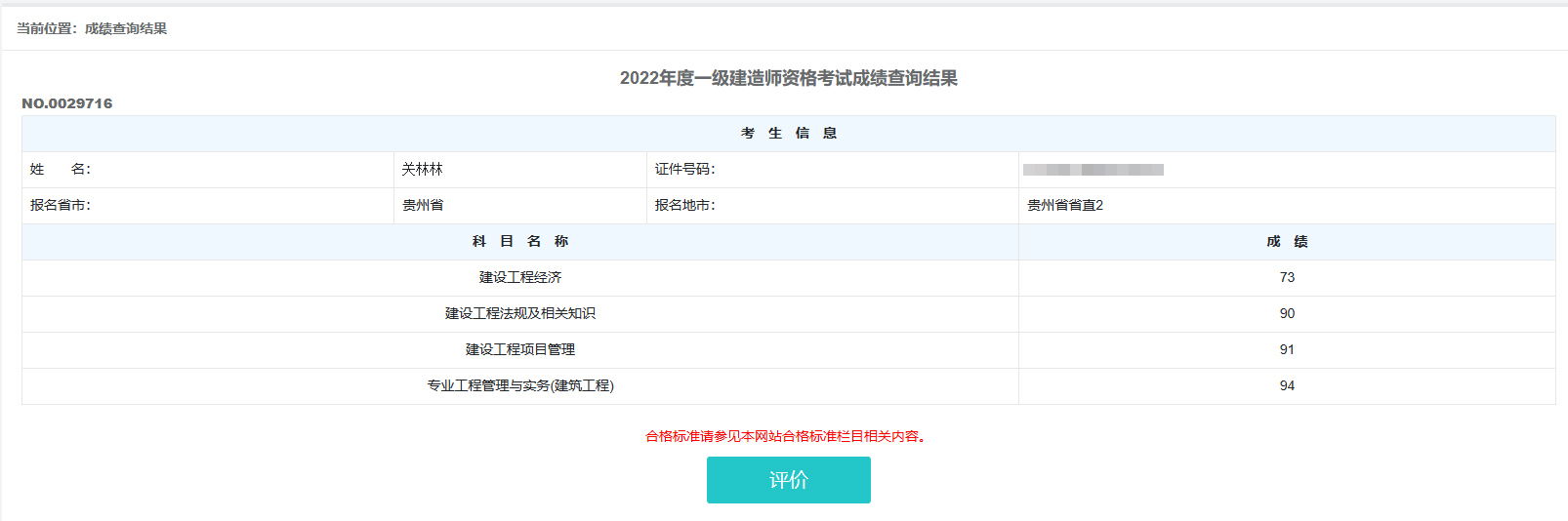Click the 成绩查询结果 breadcrumb text
Image resolution: width=1568 pixels, height=521 pixels.
click(x=125, y=28)
